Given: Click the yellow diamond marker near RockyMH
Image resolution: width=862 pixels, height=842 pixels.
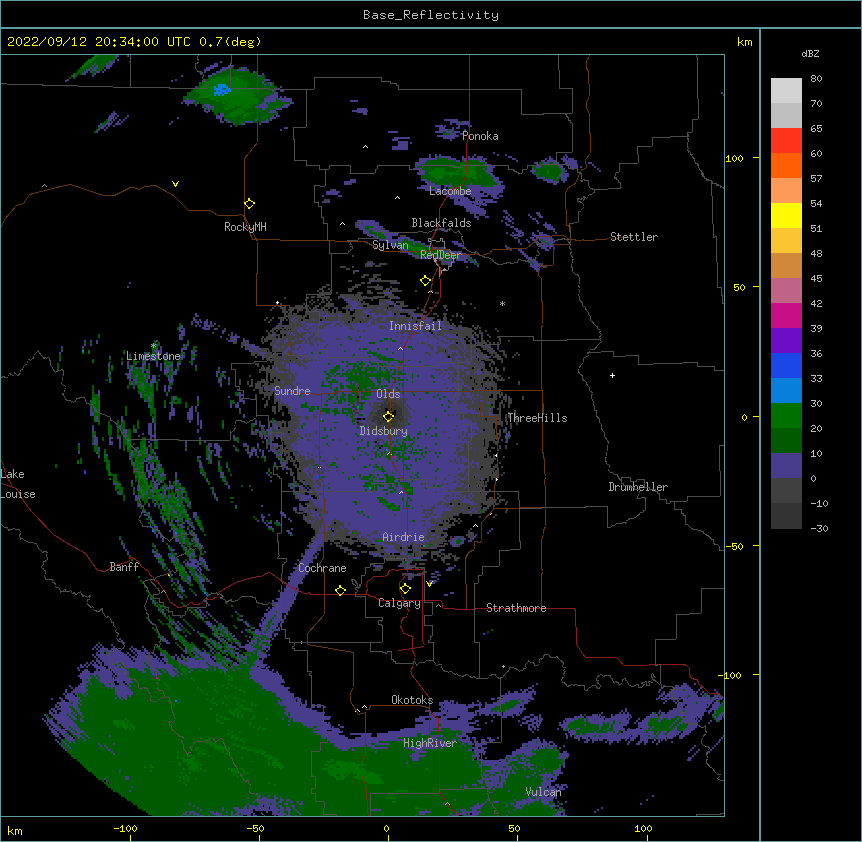Looking at the screenshot, I should click(x=250, y=204).
